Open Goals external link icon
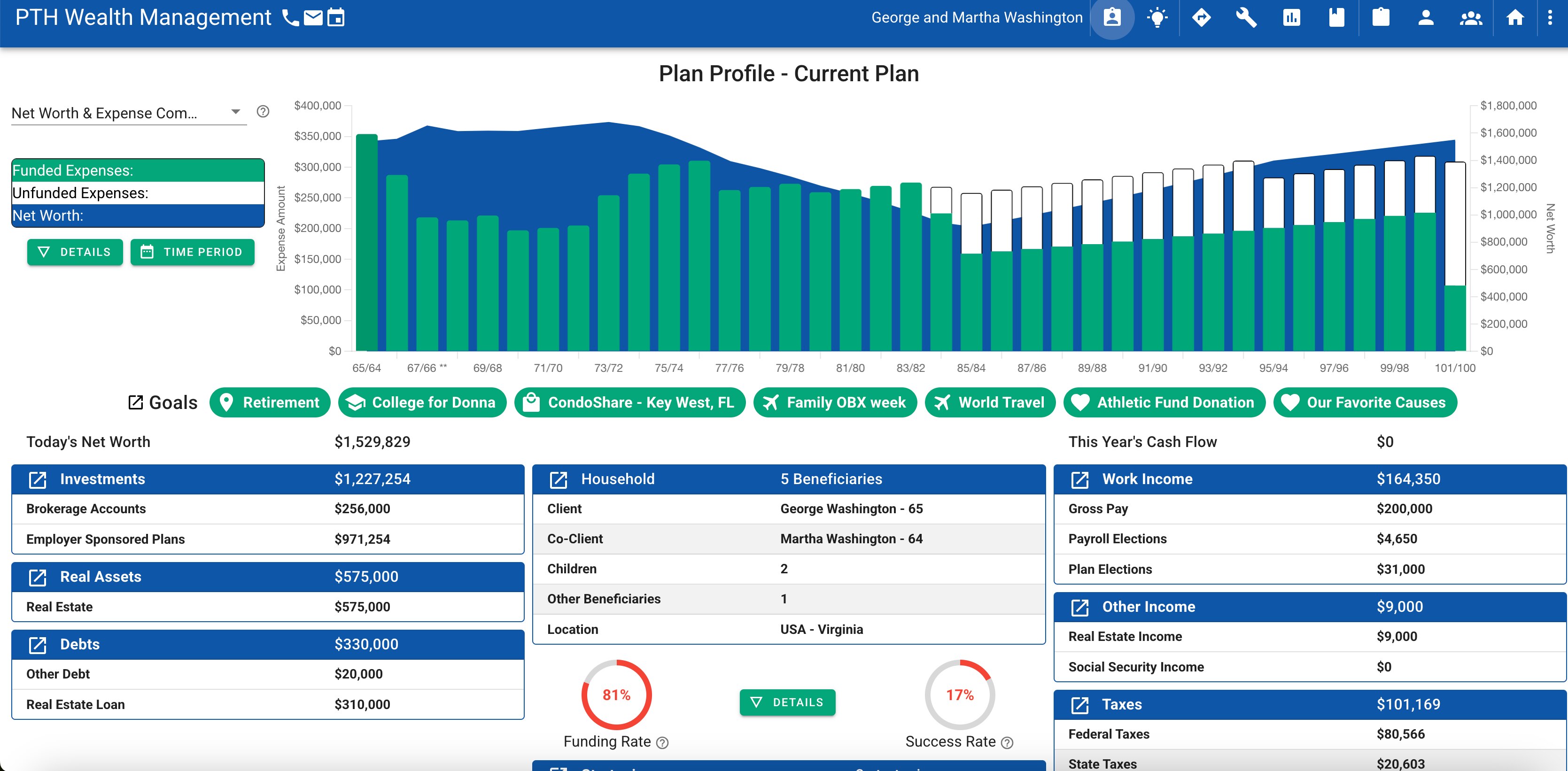The height and width of the screenshot is (771, 1568). click(135, 402)
